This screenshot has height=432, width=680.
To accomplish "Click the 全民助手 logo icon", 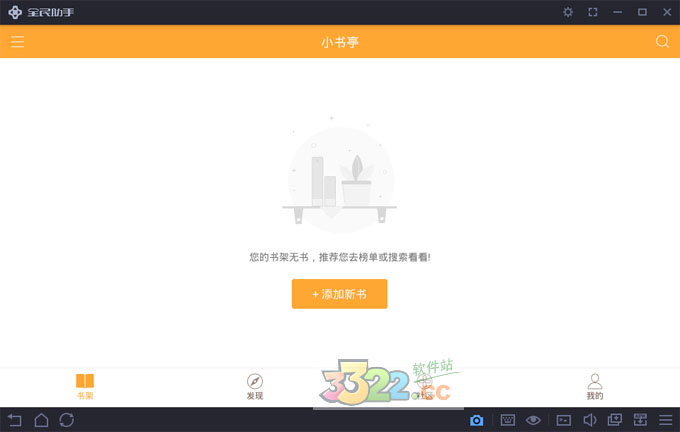I will point(15,12).
